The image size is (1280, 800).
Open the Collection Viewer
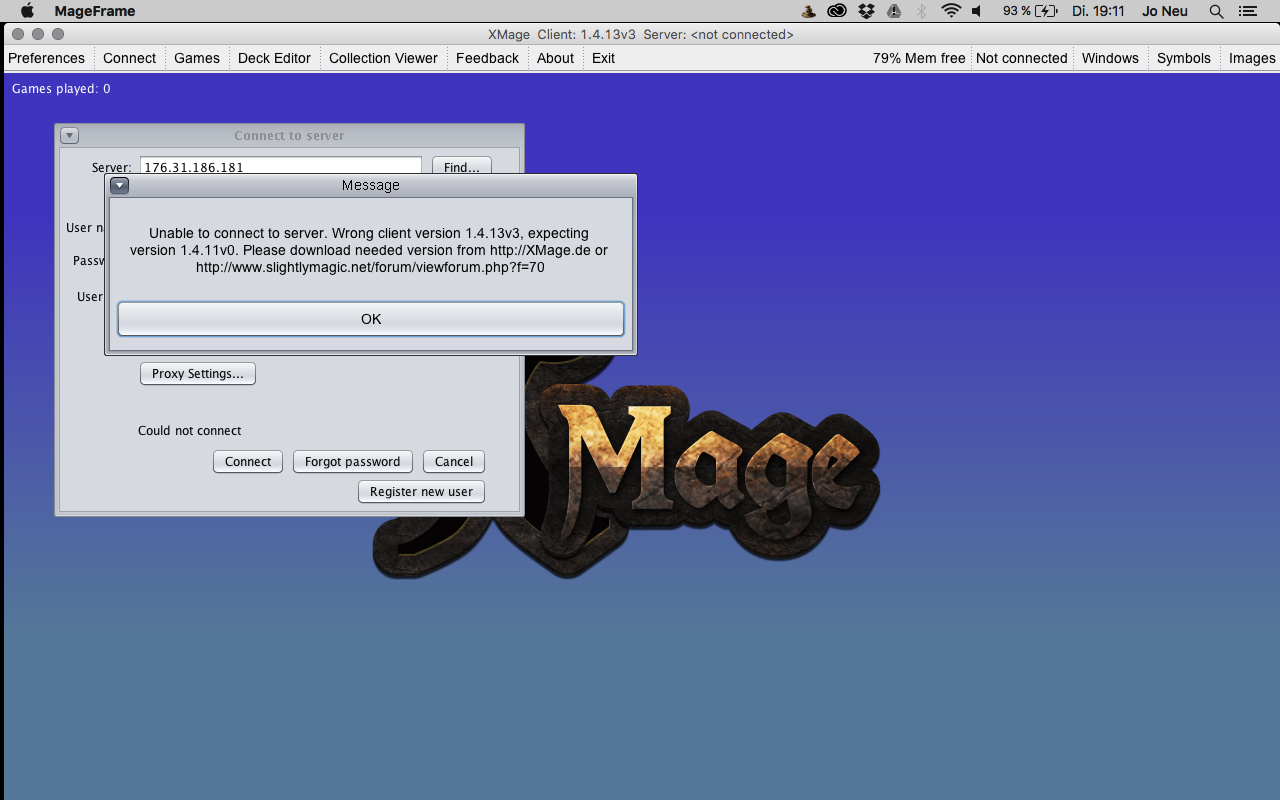click(383, 58)
